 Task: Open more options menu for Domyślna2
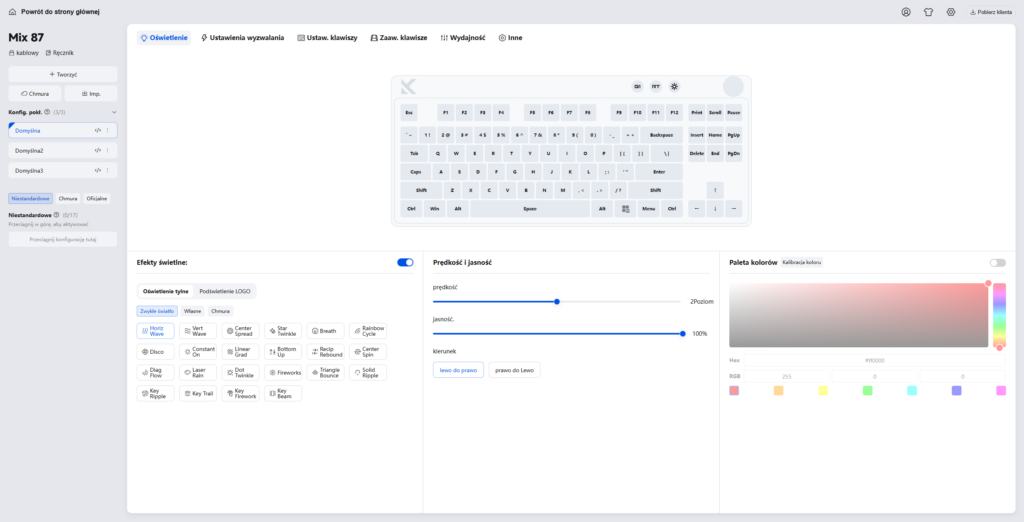click(x=108, y=150)
